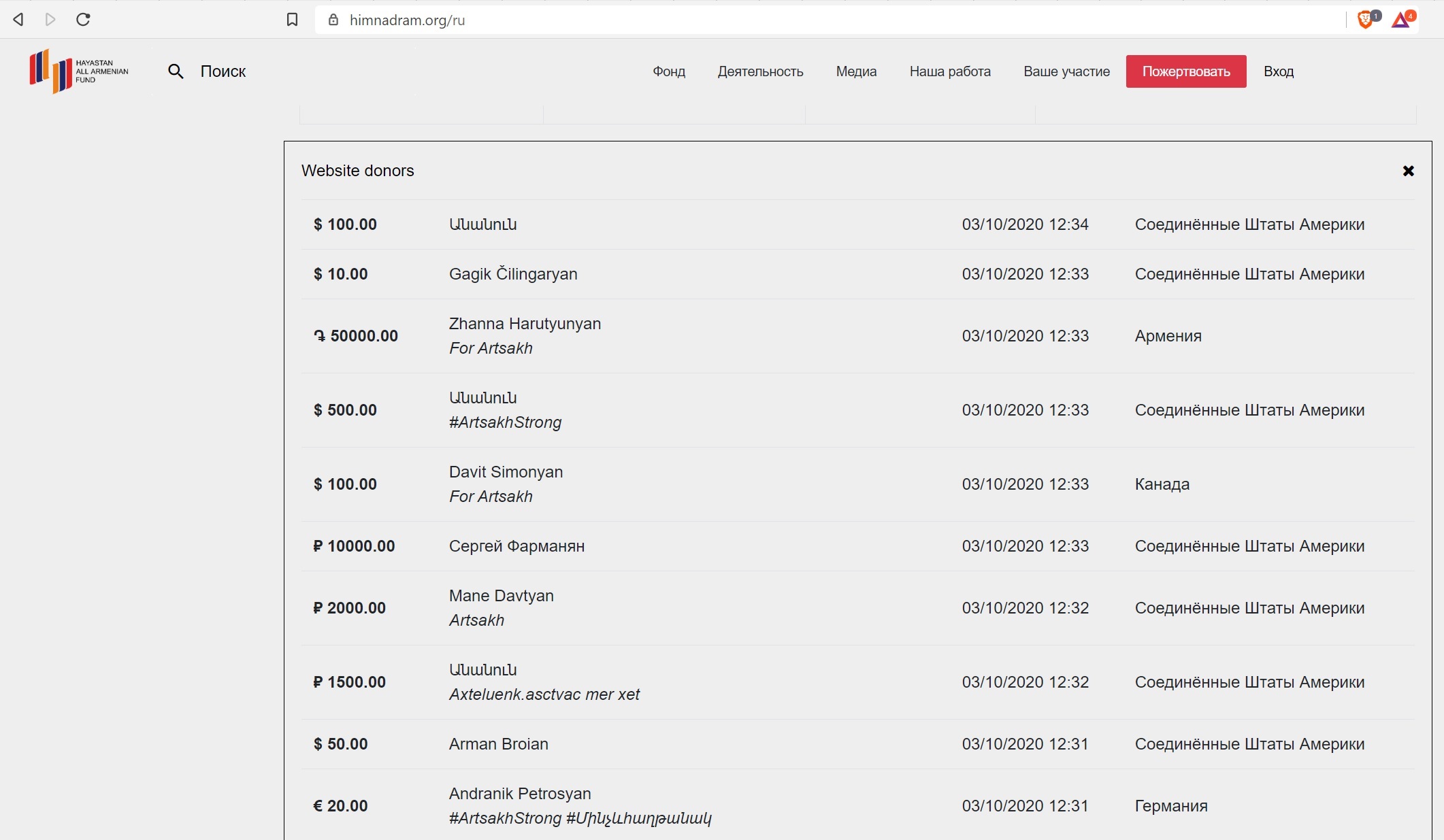Open the Медиа menu
This screenshot has height=840, width=1444.
click(x=856, y=71)
